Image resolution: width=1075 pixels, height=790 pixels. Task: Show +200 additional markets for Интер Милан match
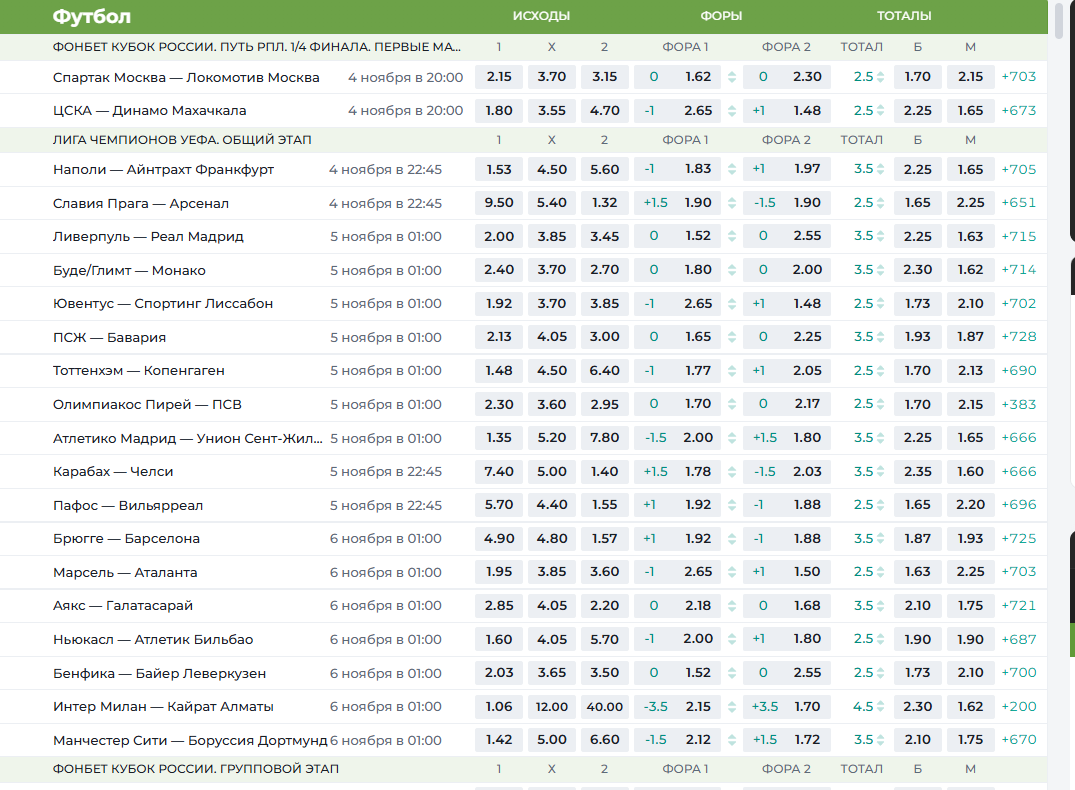(1018, 707)
